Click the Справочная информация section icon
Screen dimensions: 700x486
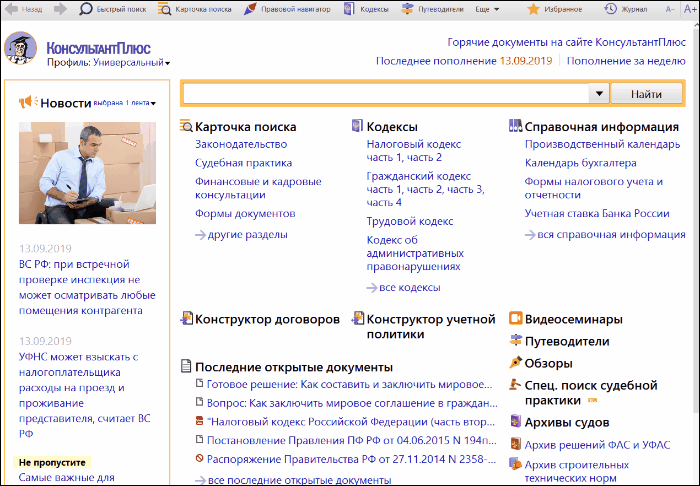click(515, 126)
